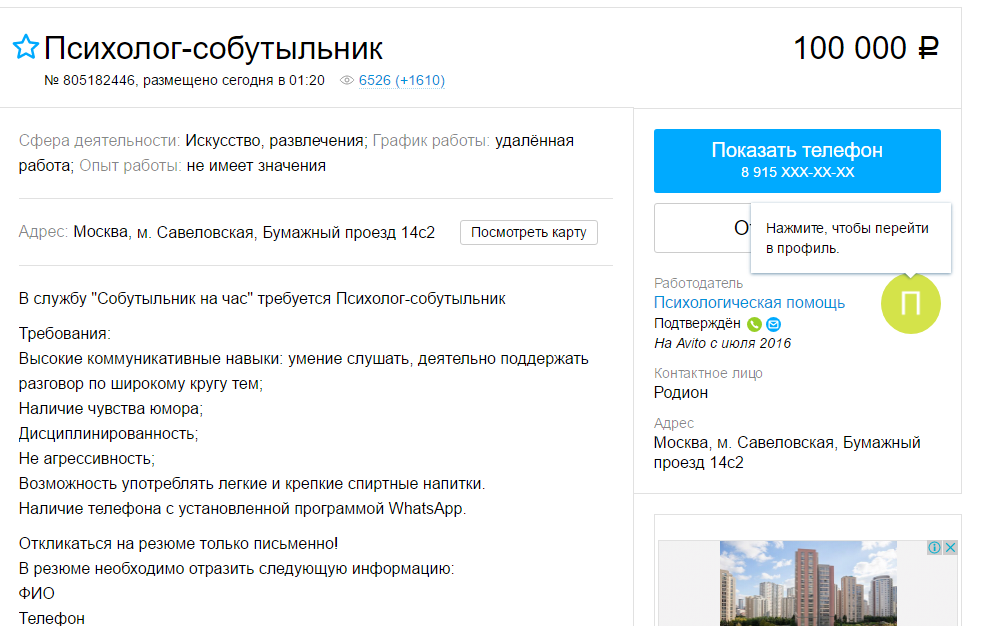Click the view counter link 6526 (+1610)
This screenshot has height=626, width=981.
[401, 81]
